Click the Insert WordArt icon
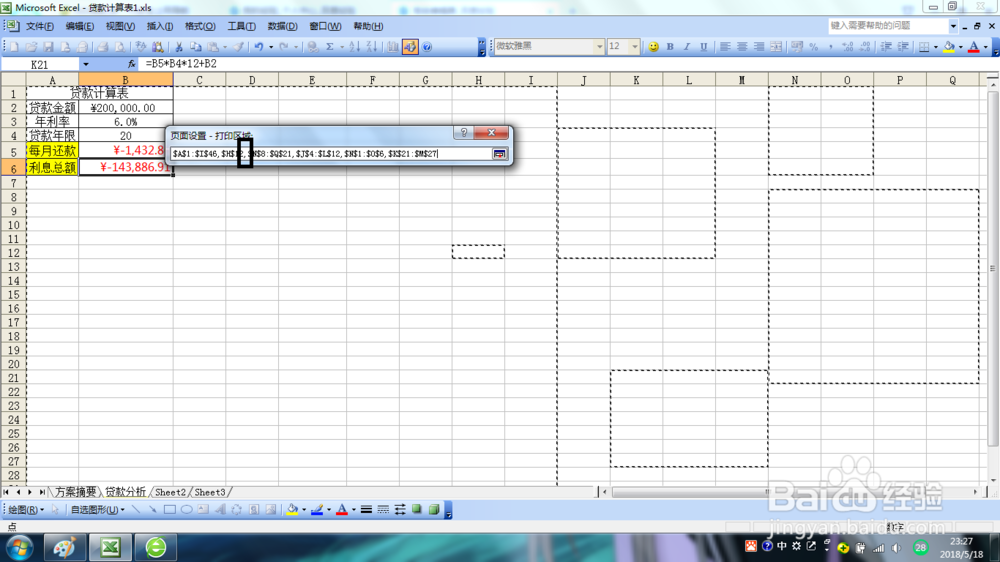1000x562 pixels. (x=220, y=510)
